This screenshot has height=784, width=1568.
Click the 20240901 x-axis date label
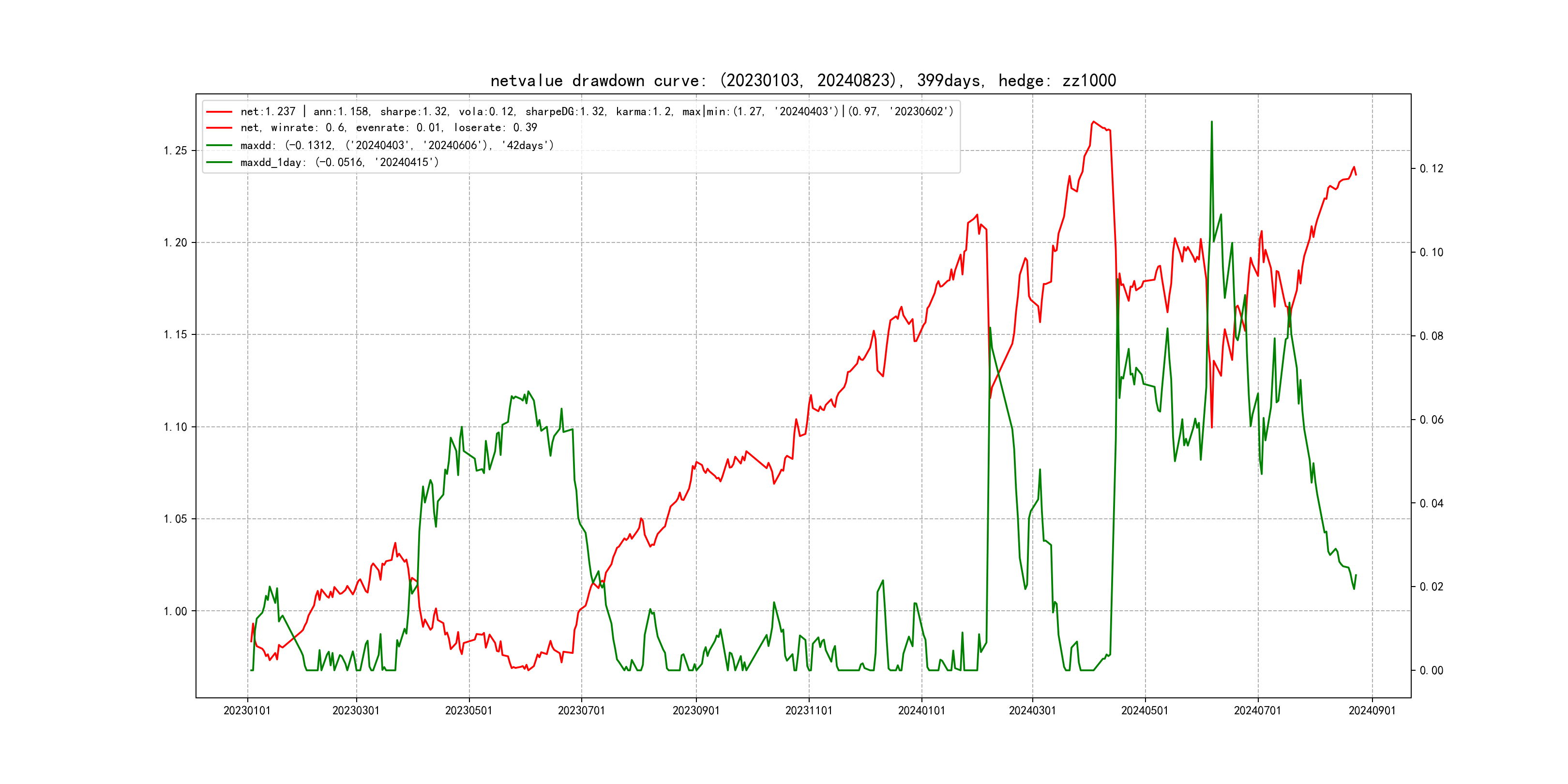point(1372,710)
